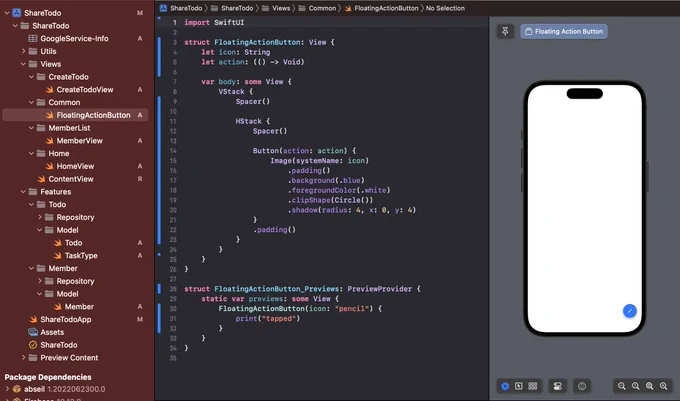680x401 pixels.
Task: Set preview zoom to actual size
Action: coord(635,386)
